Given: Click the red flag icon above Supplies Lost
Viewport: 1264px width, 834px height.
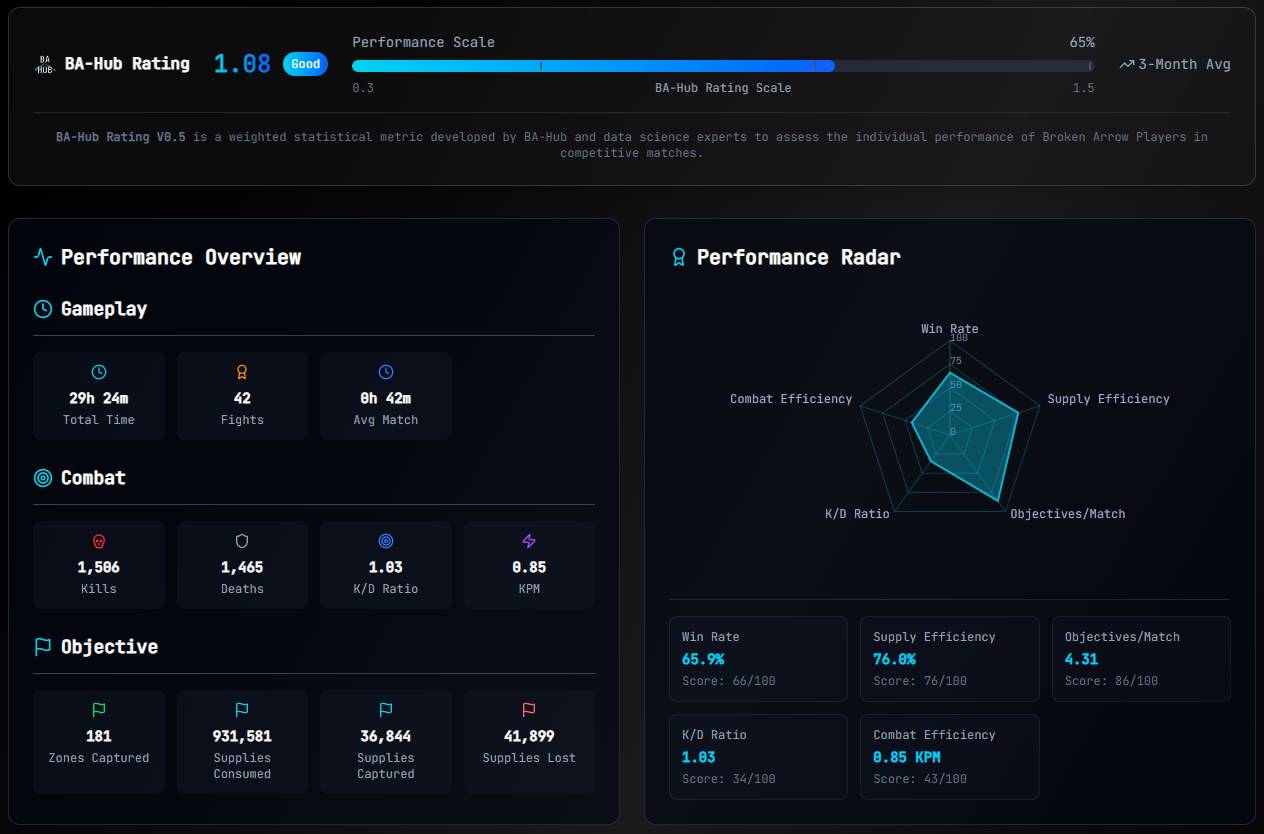Looking at the screenshot, I should pyautogui.click(x=529, y=710).
